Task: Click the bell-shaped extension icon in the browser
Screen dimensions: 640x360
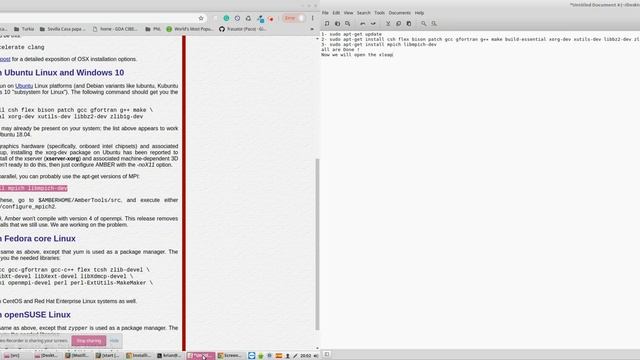Action: pyautogui.click(x=248, y=18)
